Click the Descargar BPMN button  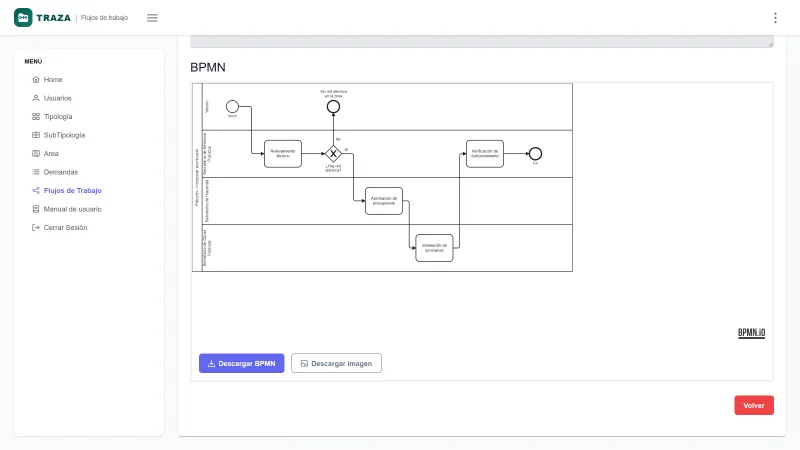click(241, 363)
